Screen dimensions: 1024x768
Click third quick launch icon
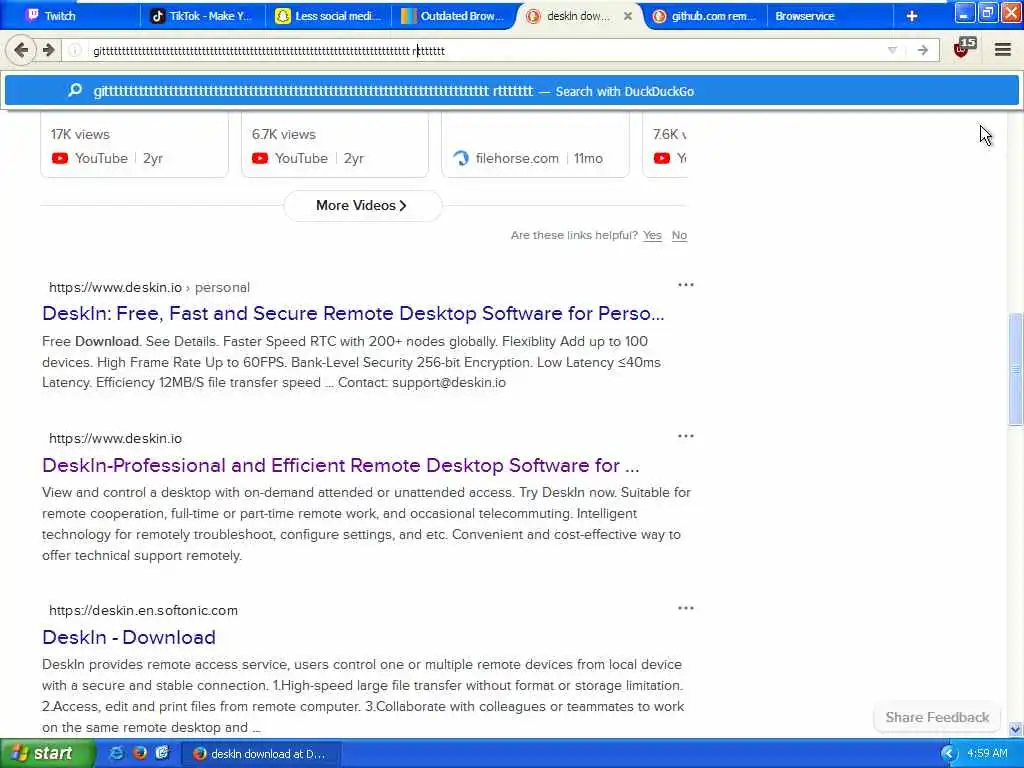point(161,754)
